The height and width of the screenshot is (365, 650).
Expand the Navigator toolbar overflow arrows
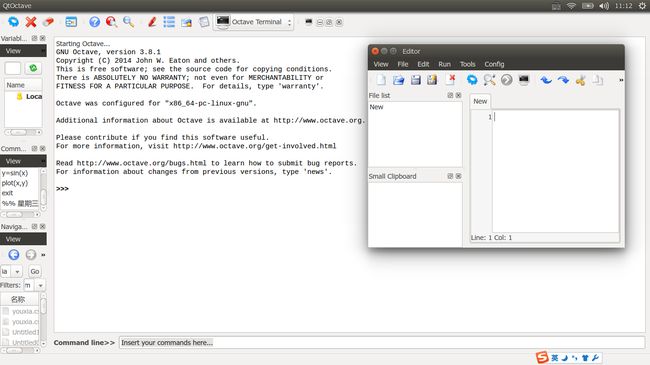pyautogui.click(x=43, y=255)
